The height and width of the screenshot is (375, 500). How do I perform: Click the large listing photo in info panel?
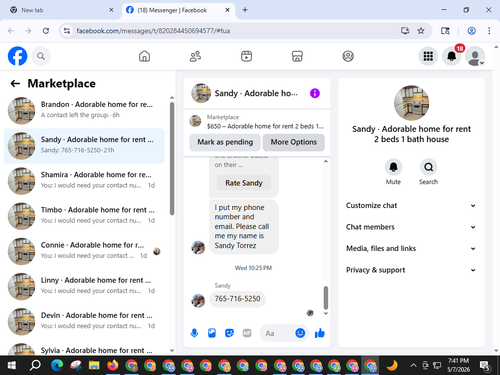(x=411, y=102)
